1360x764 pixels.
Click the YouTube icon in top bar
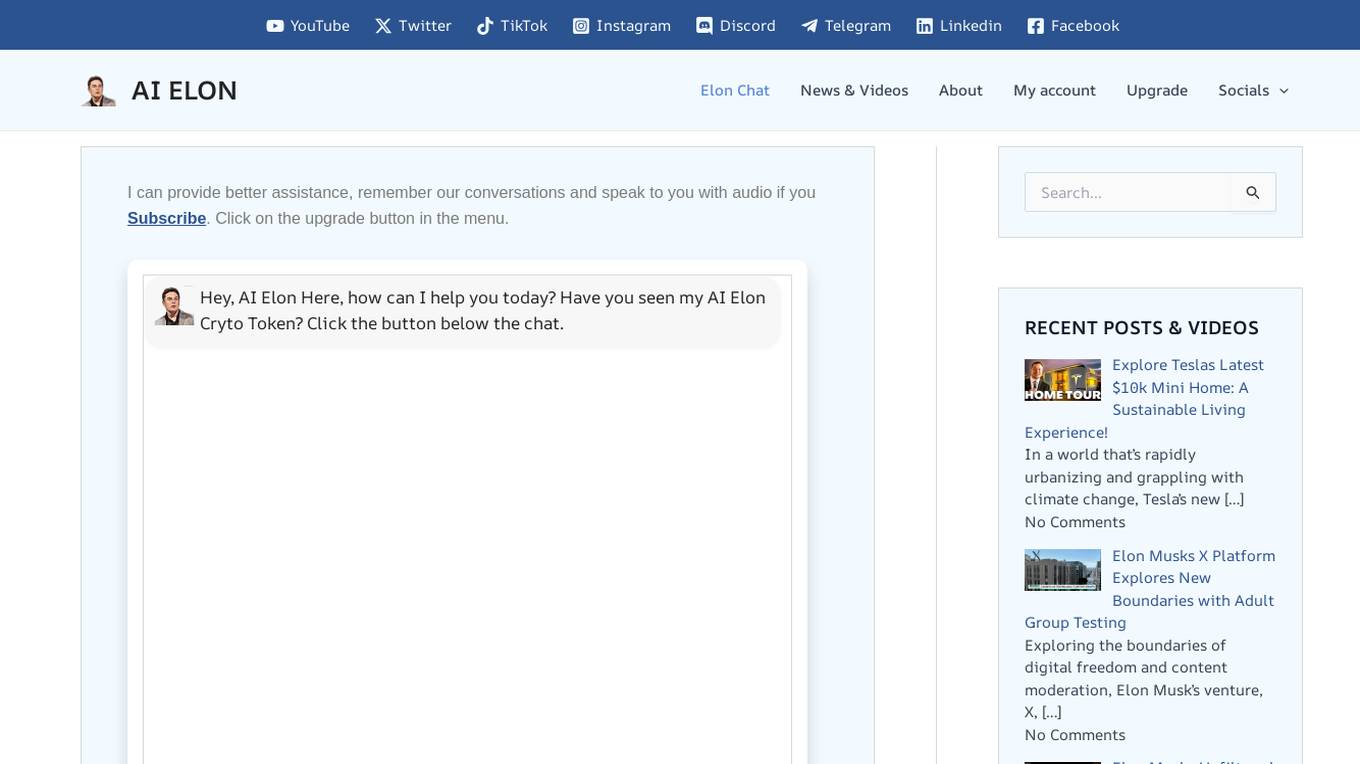coord(275,26)
